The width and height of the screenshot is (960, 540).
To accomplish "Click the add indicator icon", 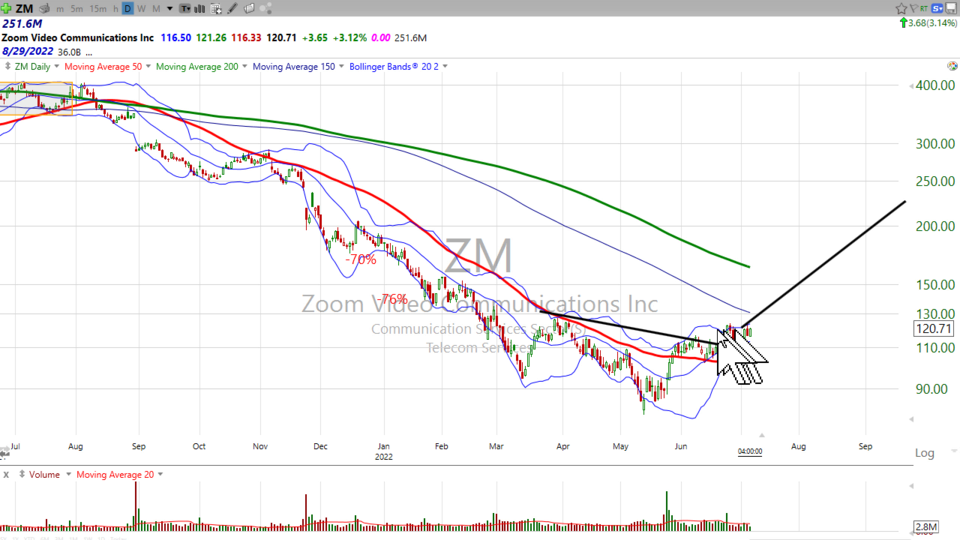I will tap(216, 9).
